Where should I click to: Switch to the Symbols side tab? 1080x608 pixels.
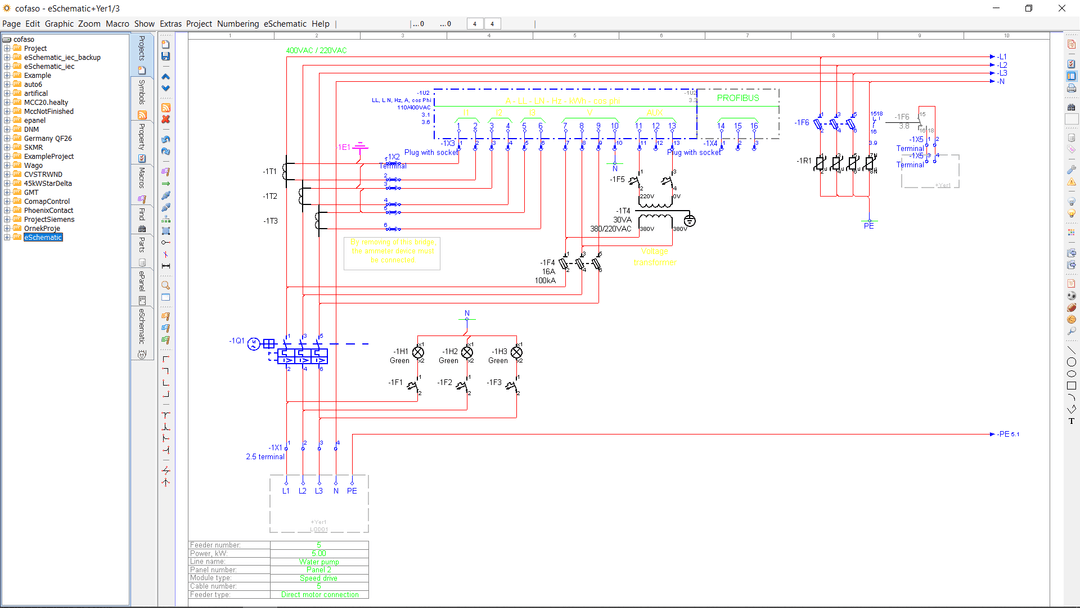(141, 99)
